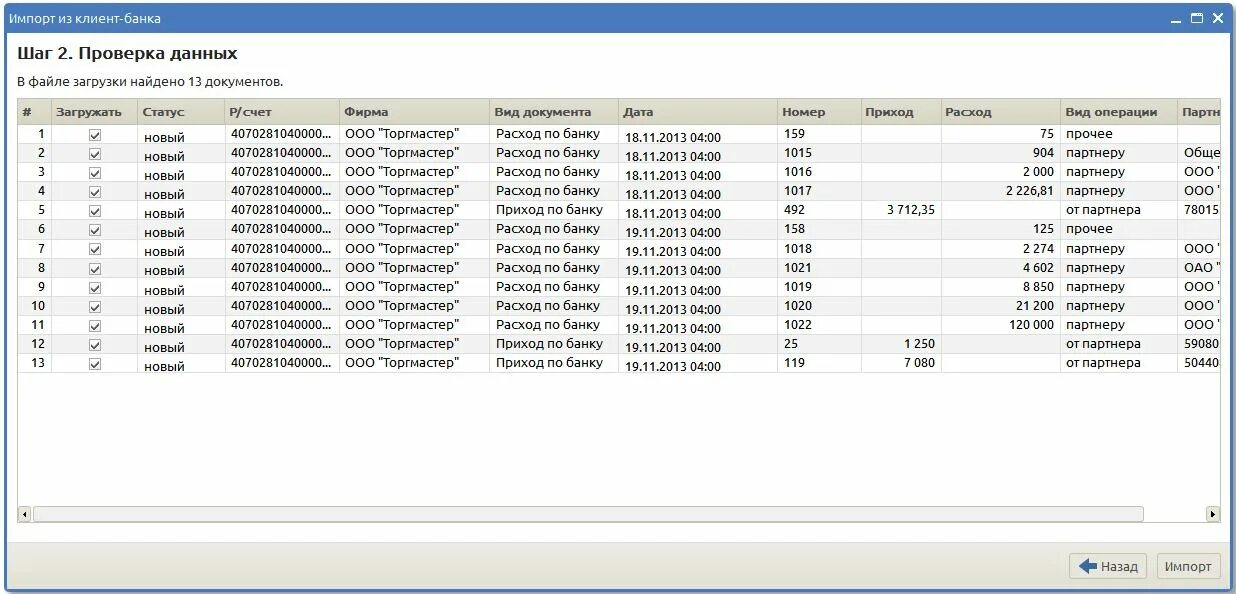Select the income amount 1 250 cell
This screenshot has height=594, width=1236.
901,345
